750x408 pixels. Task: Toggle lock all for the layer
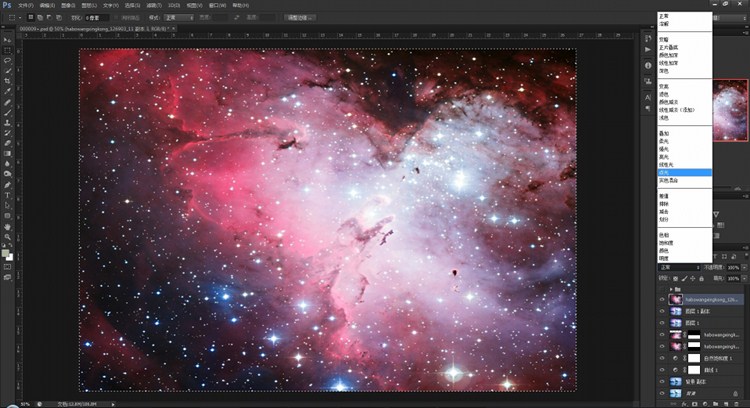coord(702,278)
